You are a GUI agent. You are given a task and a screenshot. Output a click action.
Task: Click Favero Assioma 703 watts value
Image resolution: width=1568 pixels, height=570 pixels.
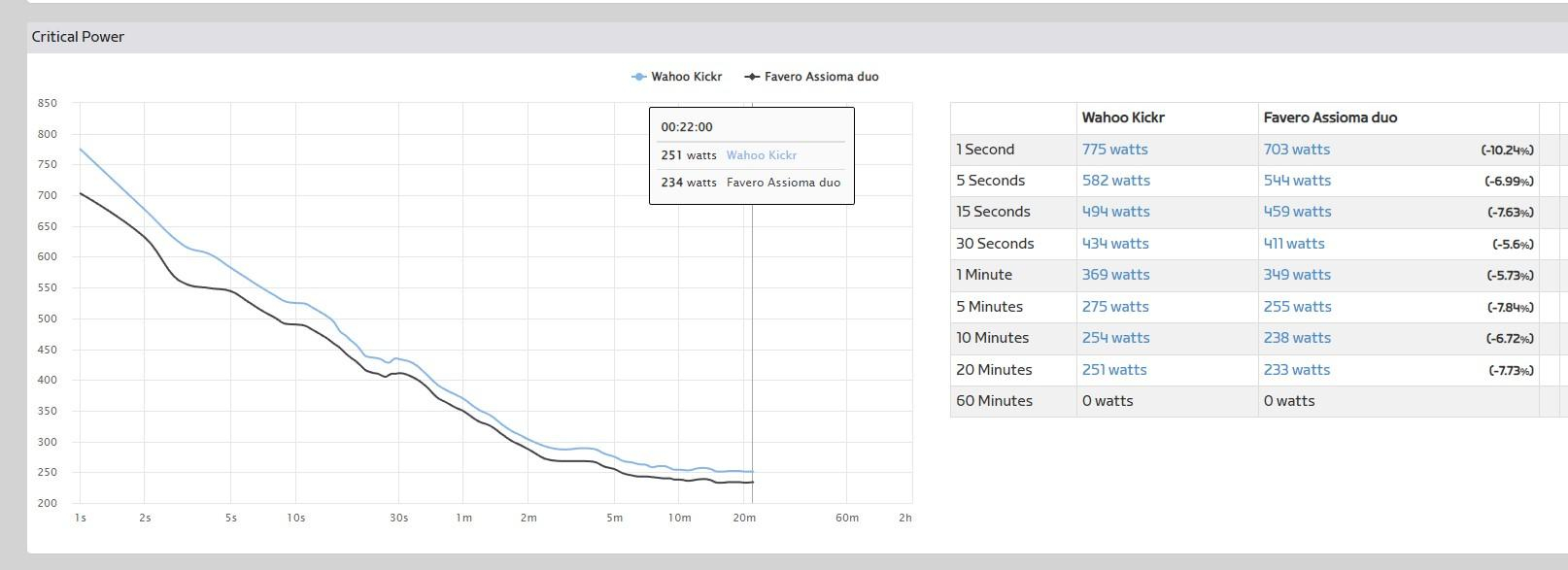point(1296,150)
